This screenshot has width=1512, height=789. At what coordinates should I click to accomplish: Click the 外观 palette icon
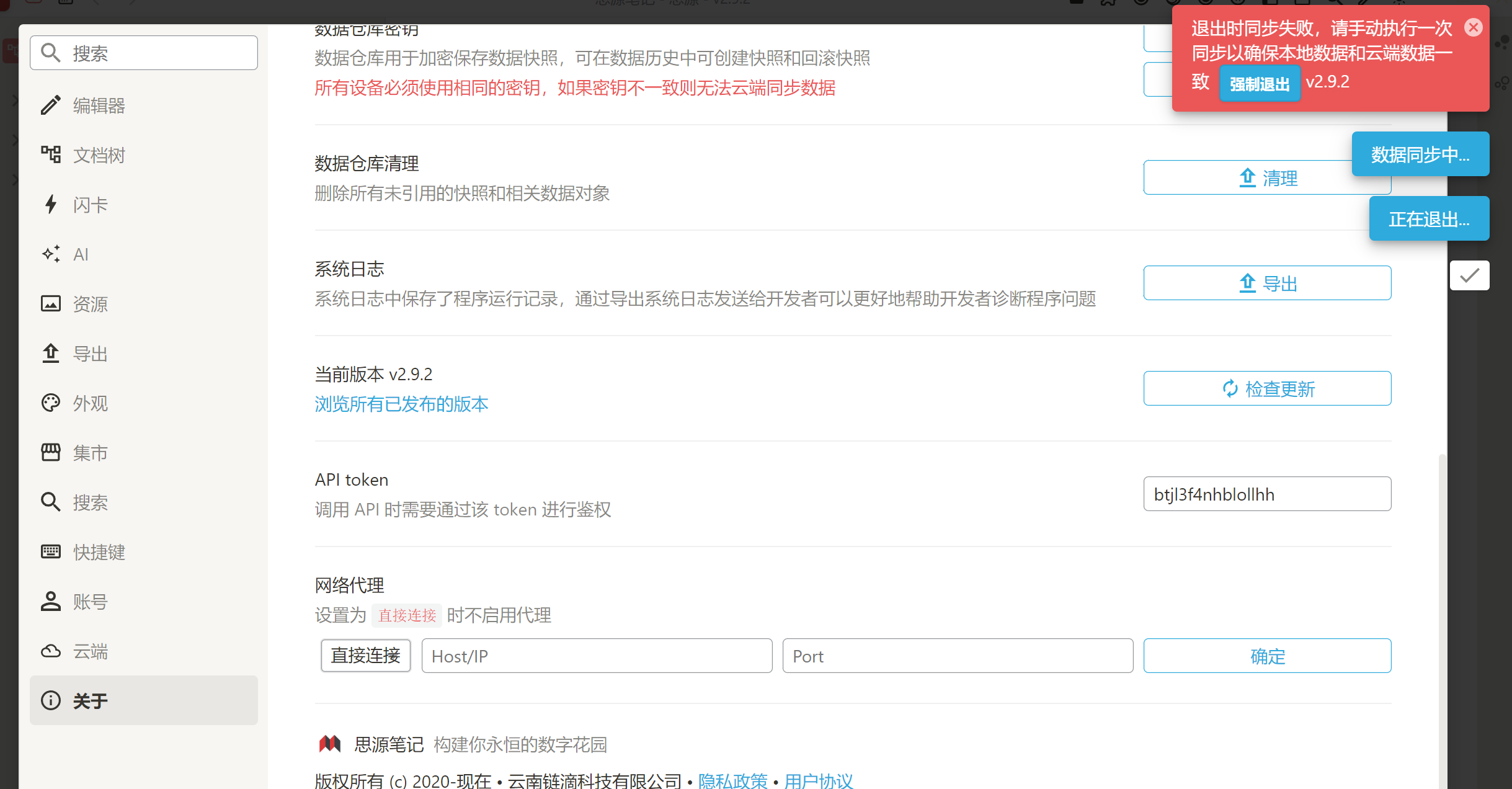51,403
